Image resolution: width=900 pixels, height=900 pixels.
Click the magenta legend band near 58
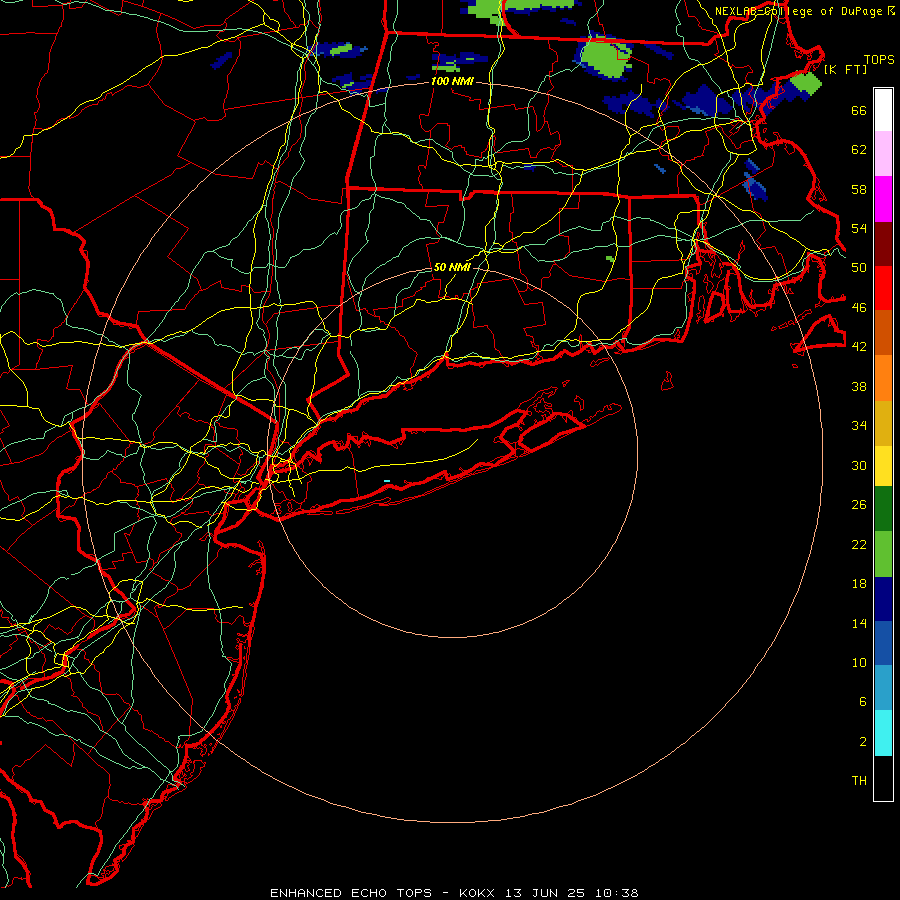coord(883,199)
